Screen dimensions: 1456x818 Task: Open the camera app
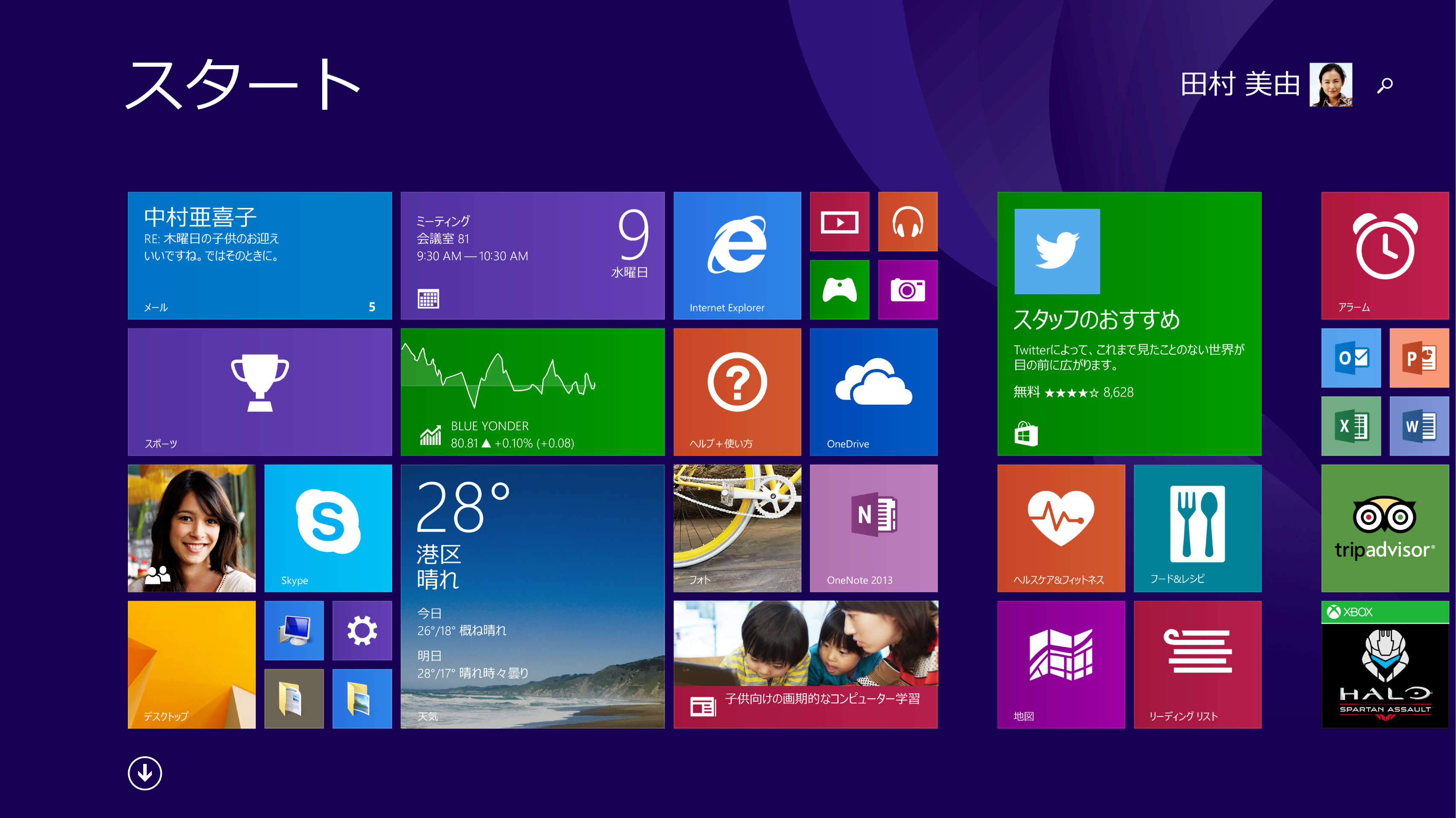[x=907, y=289]
